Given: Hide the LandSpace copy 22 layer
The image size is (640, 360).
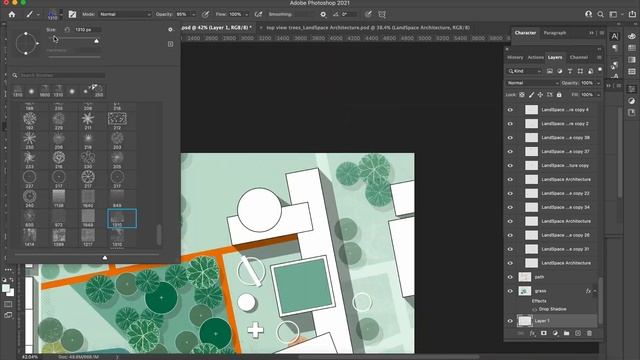Looking at the screenshot, I should coord(510,193).
